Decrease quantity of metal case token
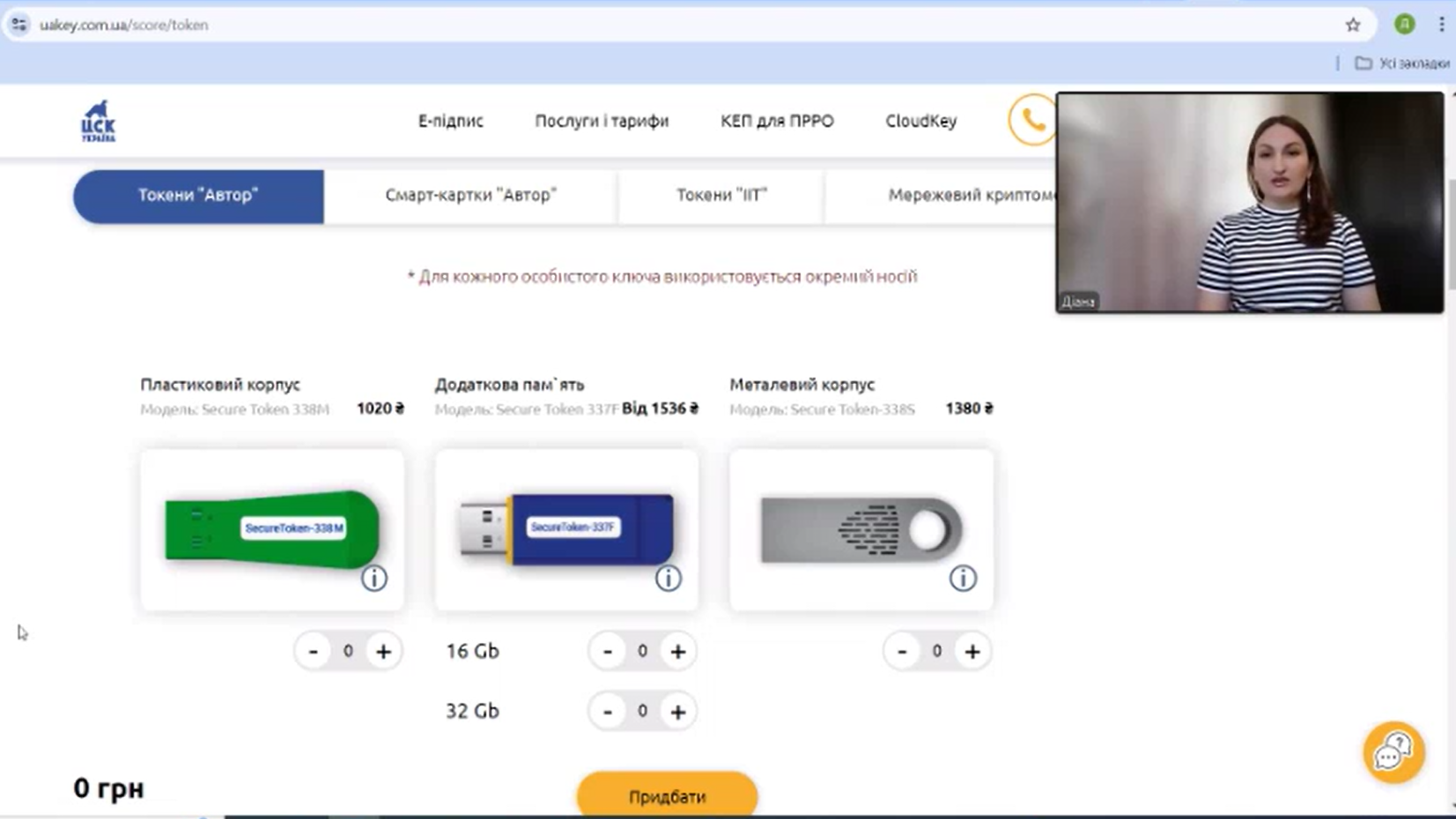The height and width of the screenshot is (819, 1456). pyautogui.click(x=902, y=652)
